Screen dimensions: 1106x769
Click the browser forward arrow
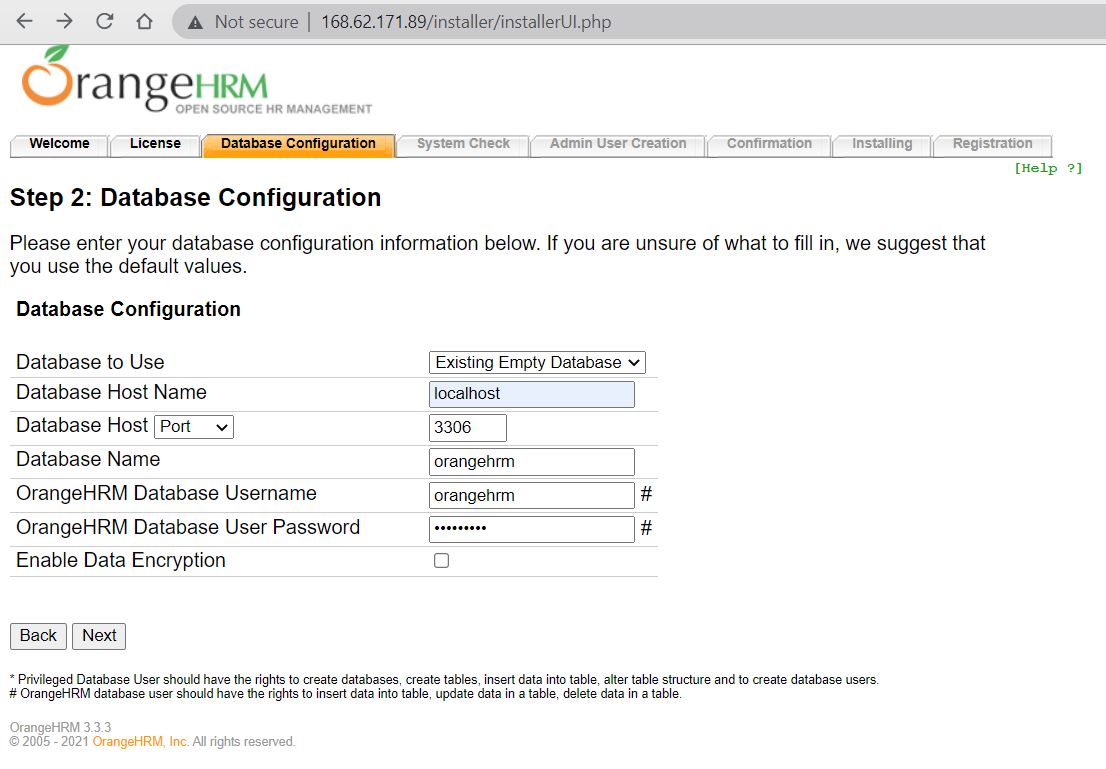64,21
